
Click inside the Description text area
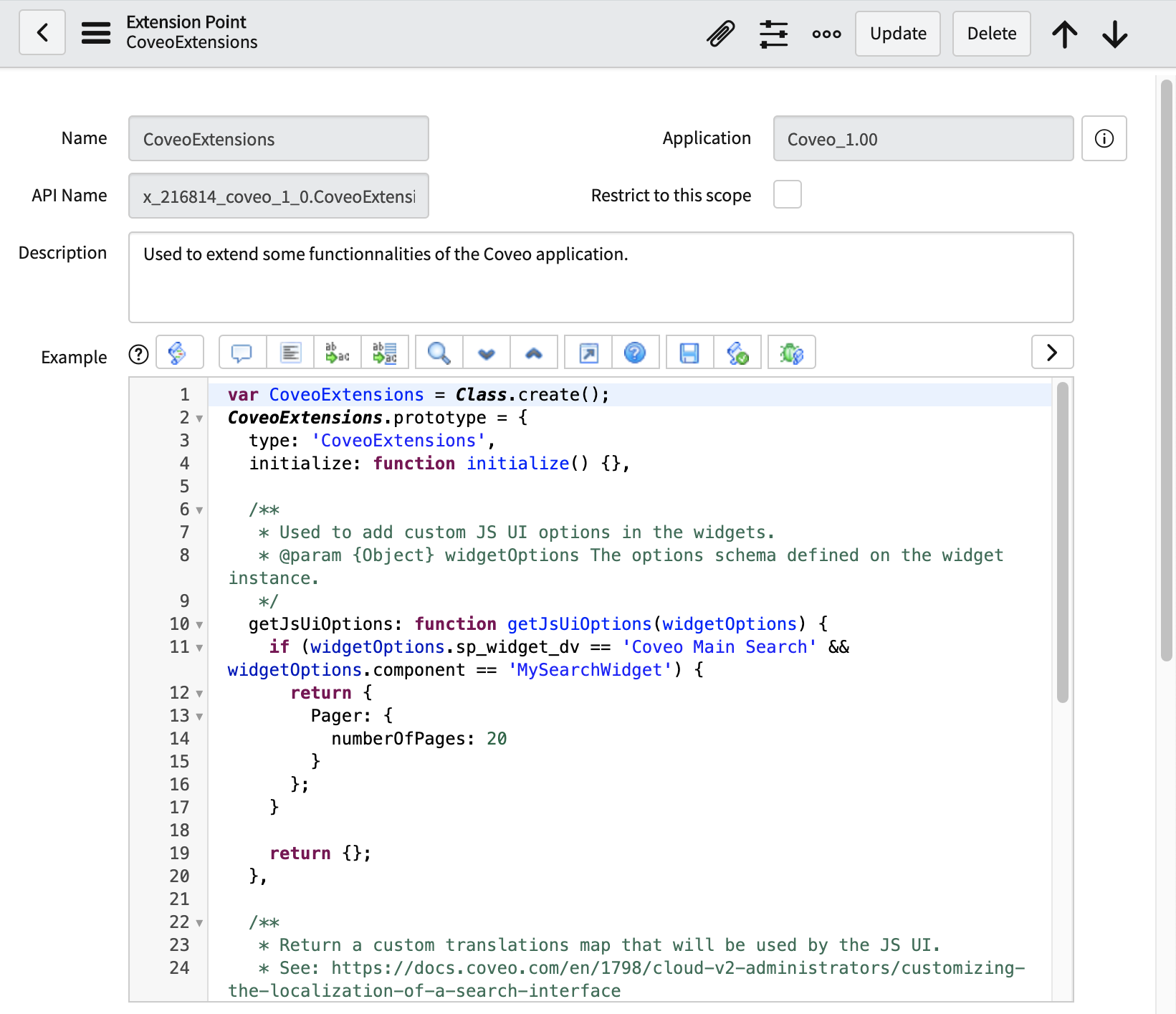coord(601,277)
